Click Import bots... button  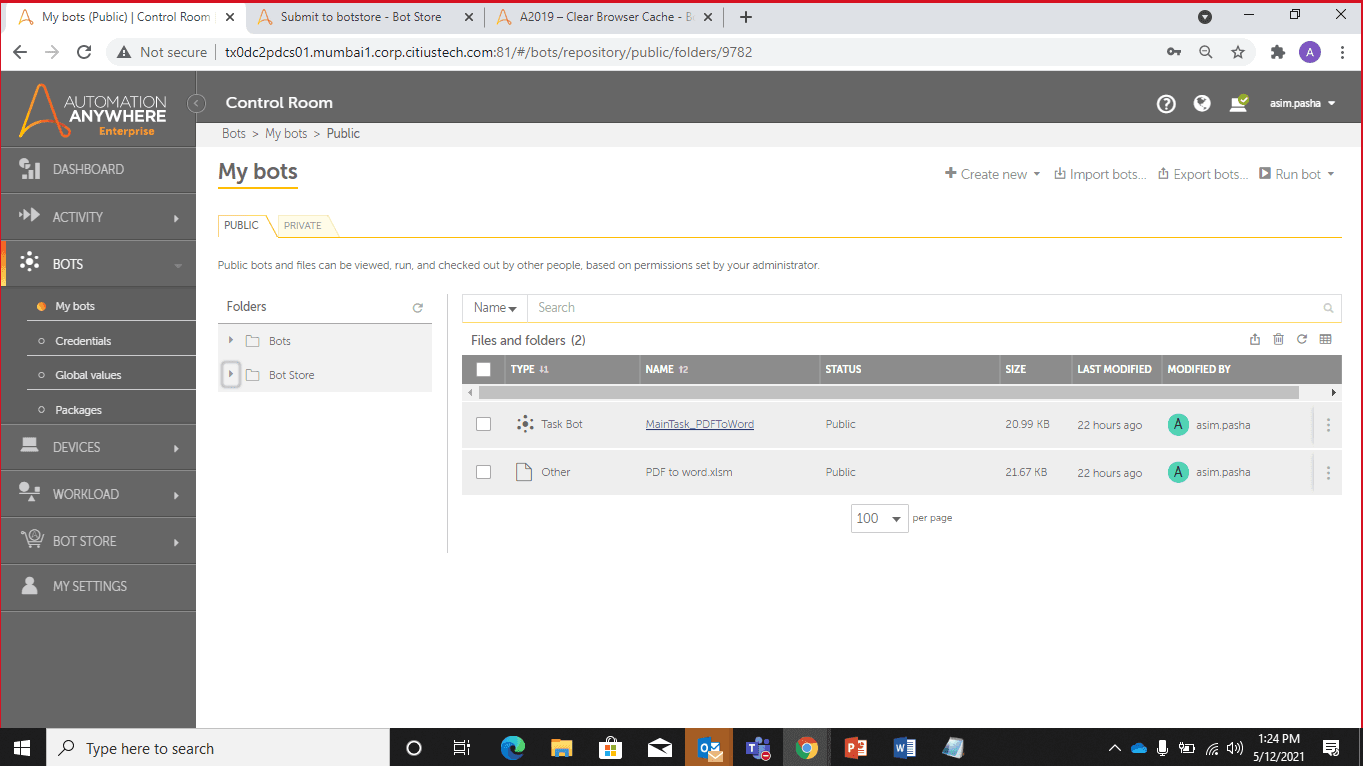1100,174
